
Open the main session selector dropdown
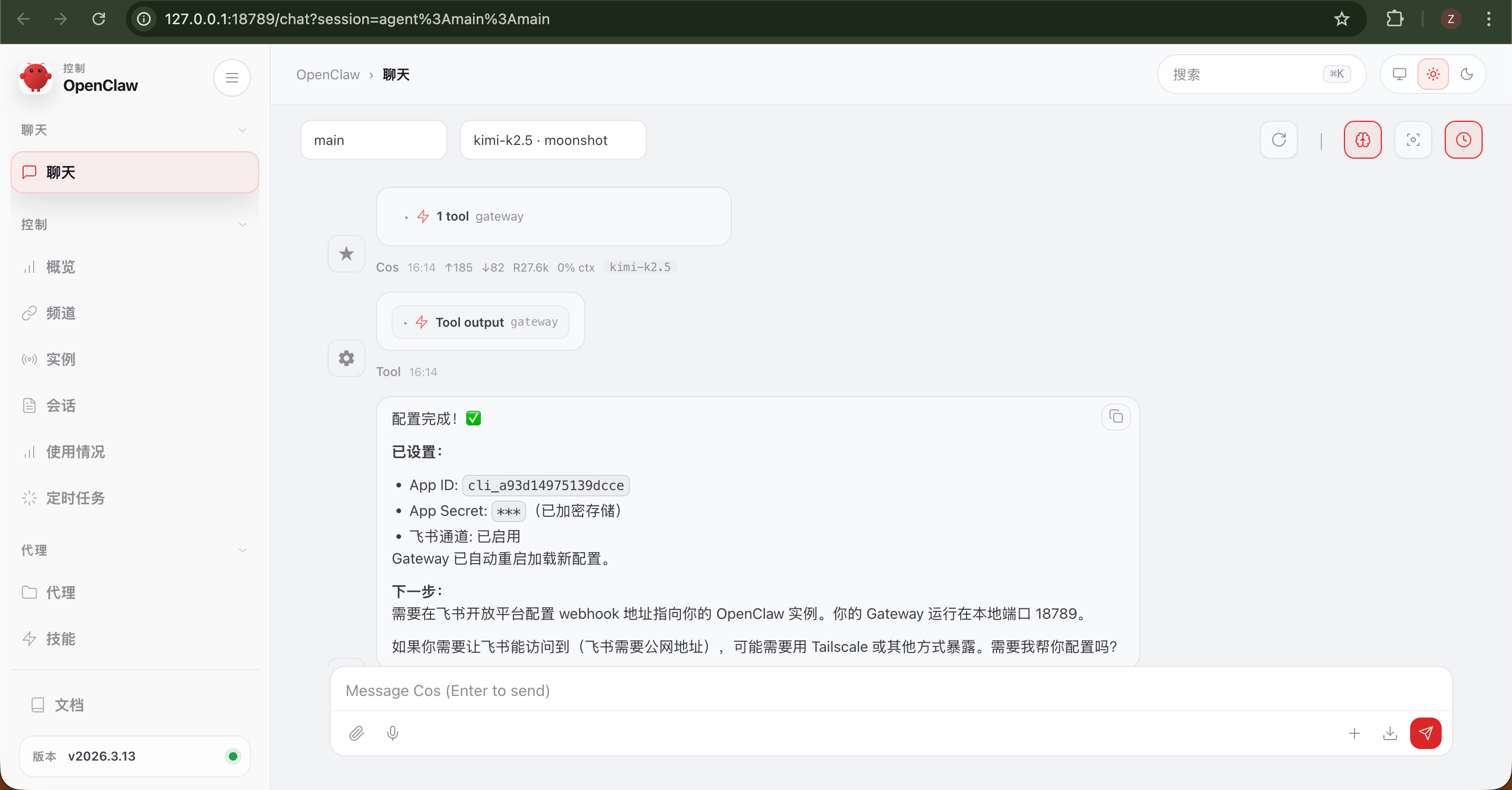[373, 140]
